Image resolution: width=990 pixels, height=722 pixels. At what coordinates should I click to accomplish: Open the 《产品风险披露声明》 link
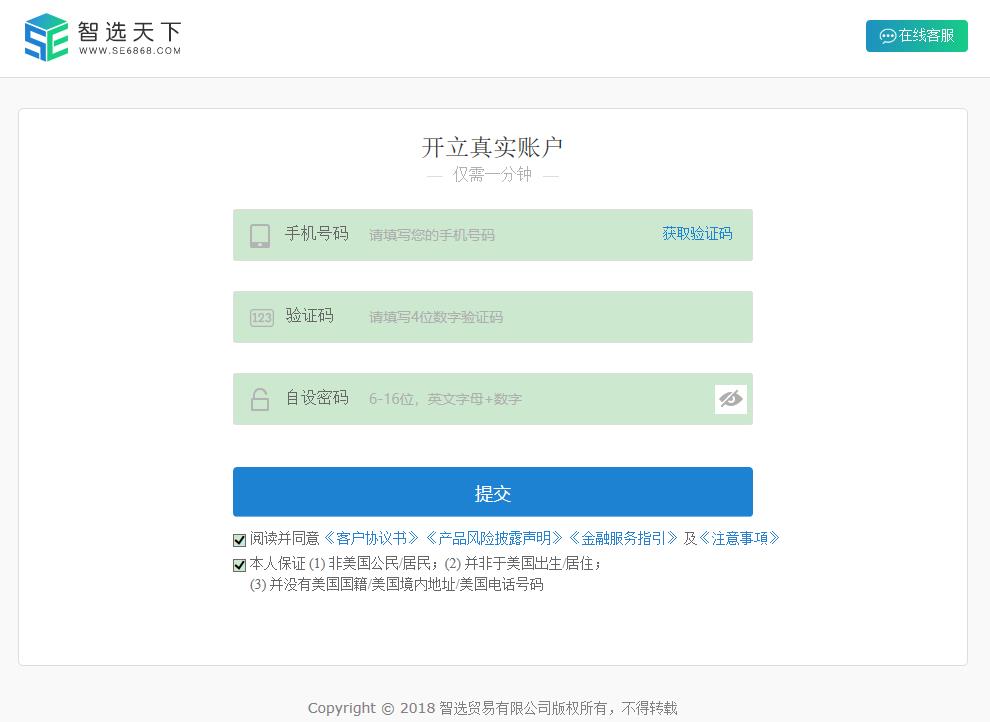click(x=494, y=538)
